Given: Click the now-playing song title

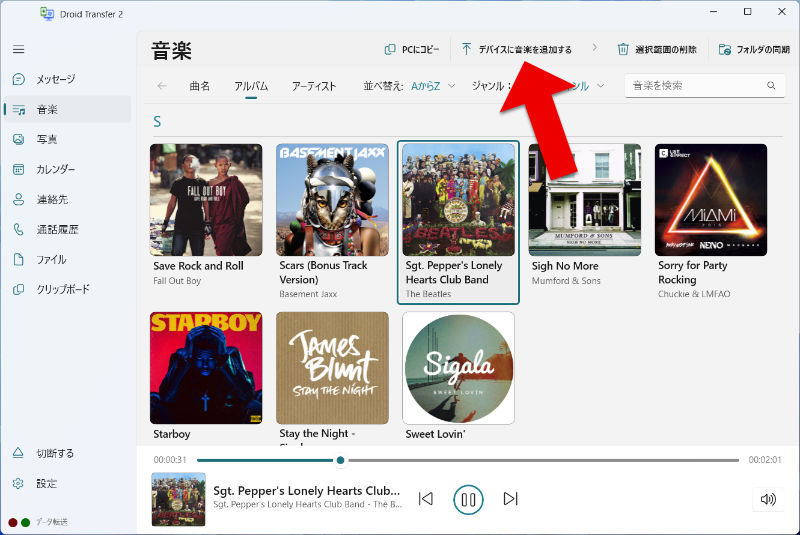Looking at the screenshot, I should [306, 491].
